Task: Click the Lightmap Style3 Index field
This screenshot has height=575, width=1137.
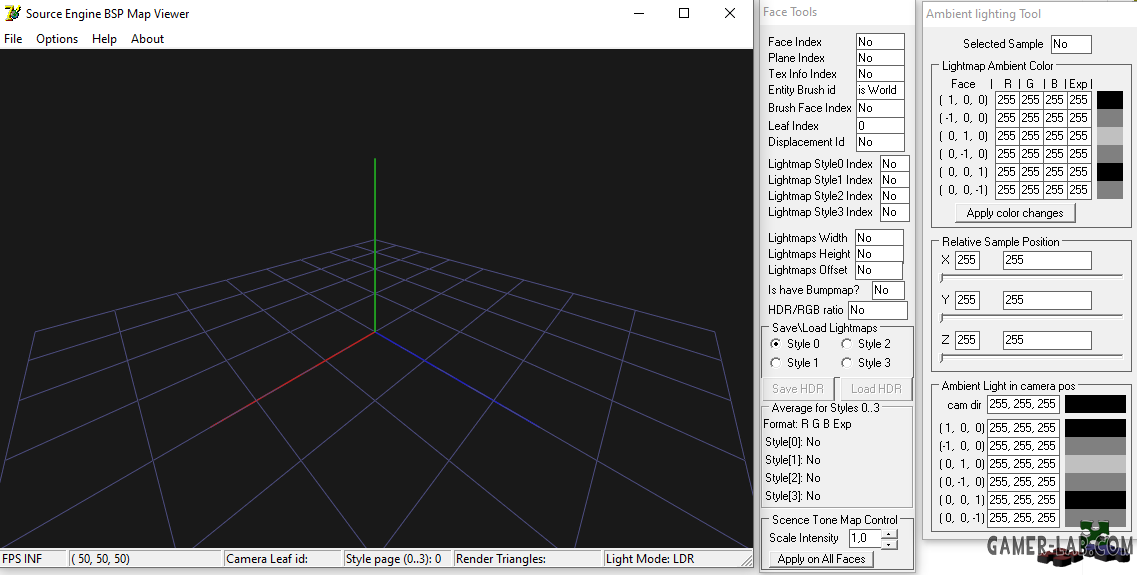Action: pos(895,212)
